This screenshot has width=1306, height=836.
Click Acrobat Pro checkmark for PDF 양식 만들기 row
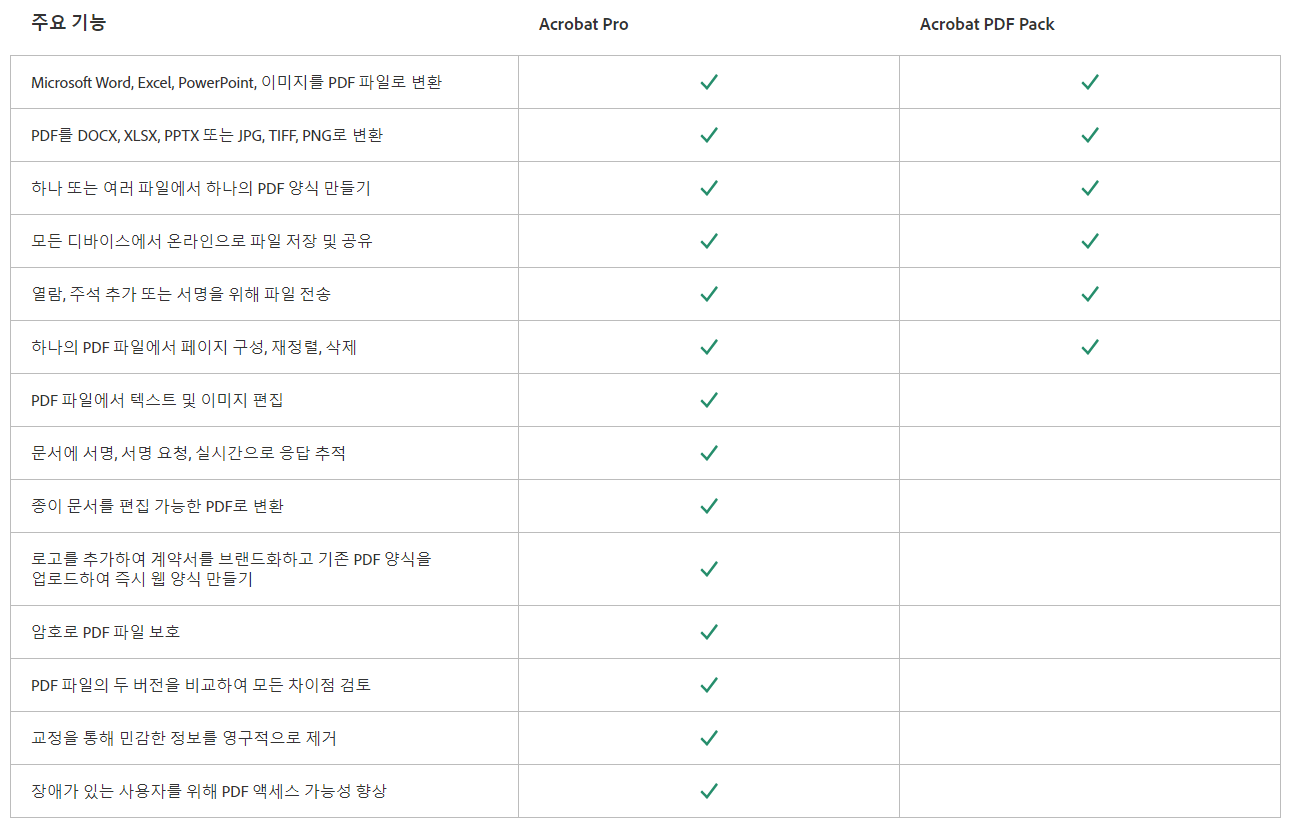tap(709, 188)
